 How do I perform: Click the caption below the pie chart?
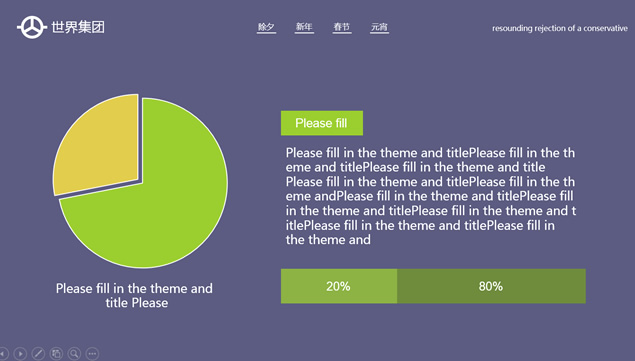(x=134, y=295)
